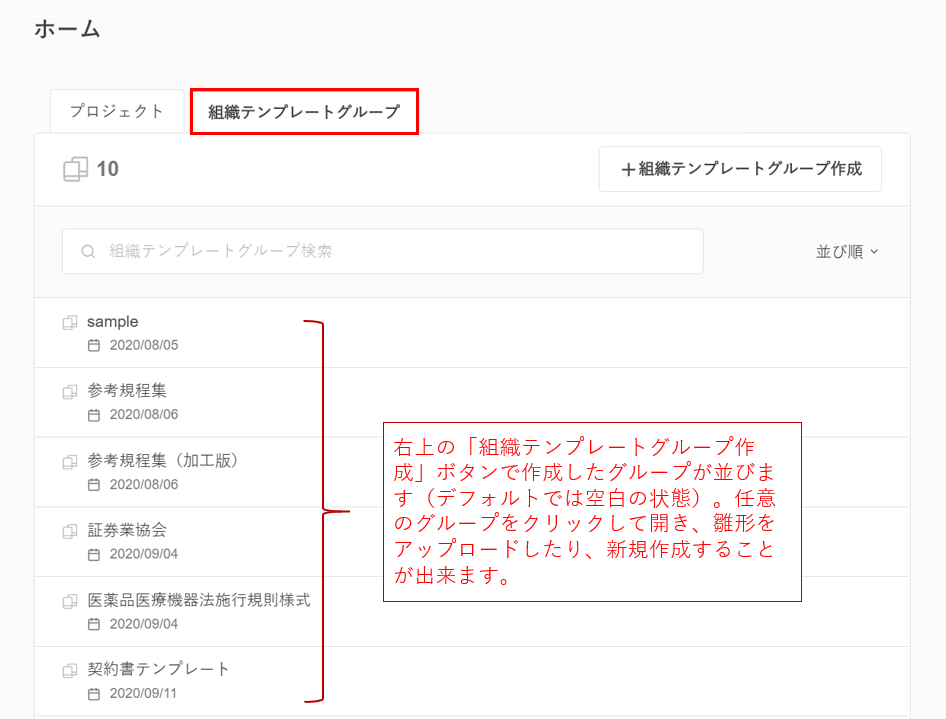Click the magnifier icon in the search box

88,252
